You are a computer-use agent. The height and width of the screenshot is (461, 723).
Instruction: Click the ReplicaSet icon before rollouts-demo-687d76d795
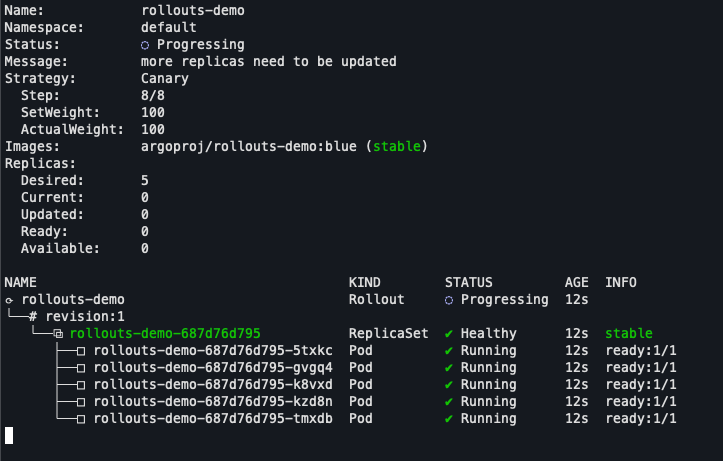(x=58, y=334)
